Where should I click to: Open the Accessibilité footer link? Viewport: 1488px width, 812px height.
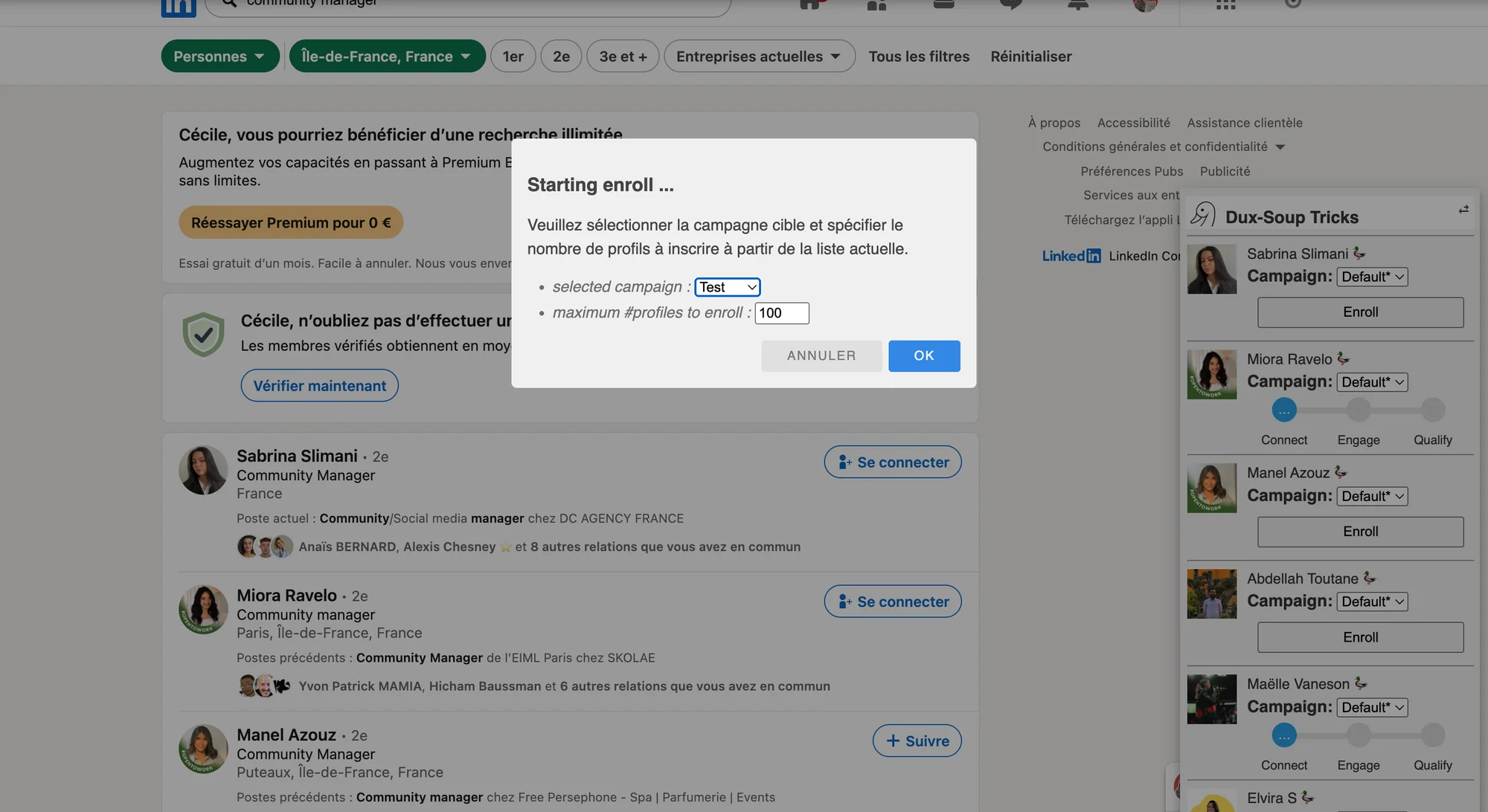pos(1134,123)
